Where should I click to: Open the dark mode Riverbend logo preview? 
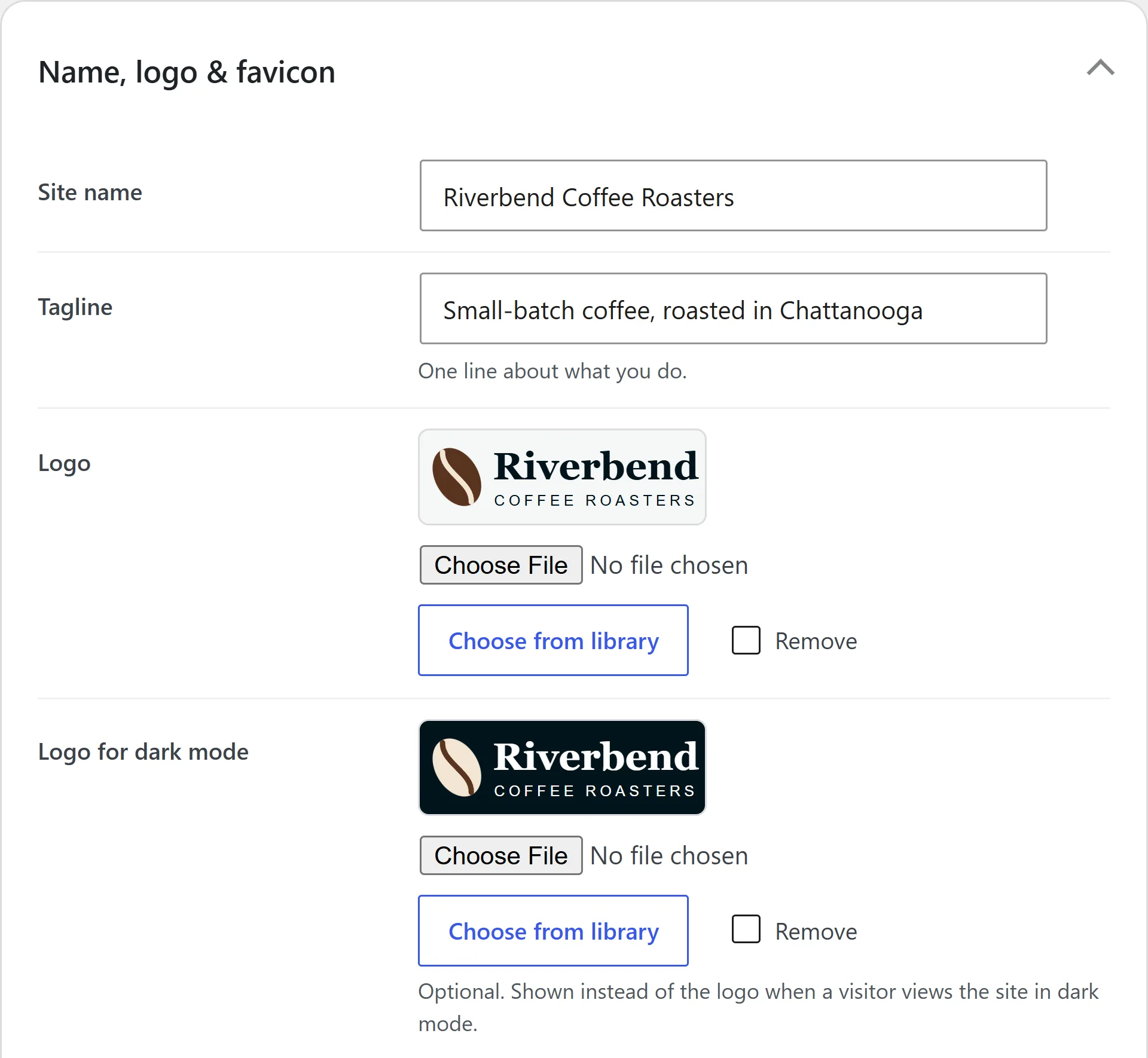[x=562, y=767]
